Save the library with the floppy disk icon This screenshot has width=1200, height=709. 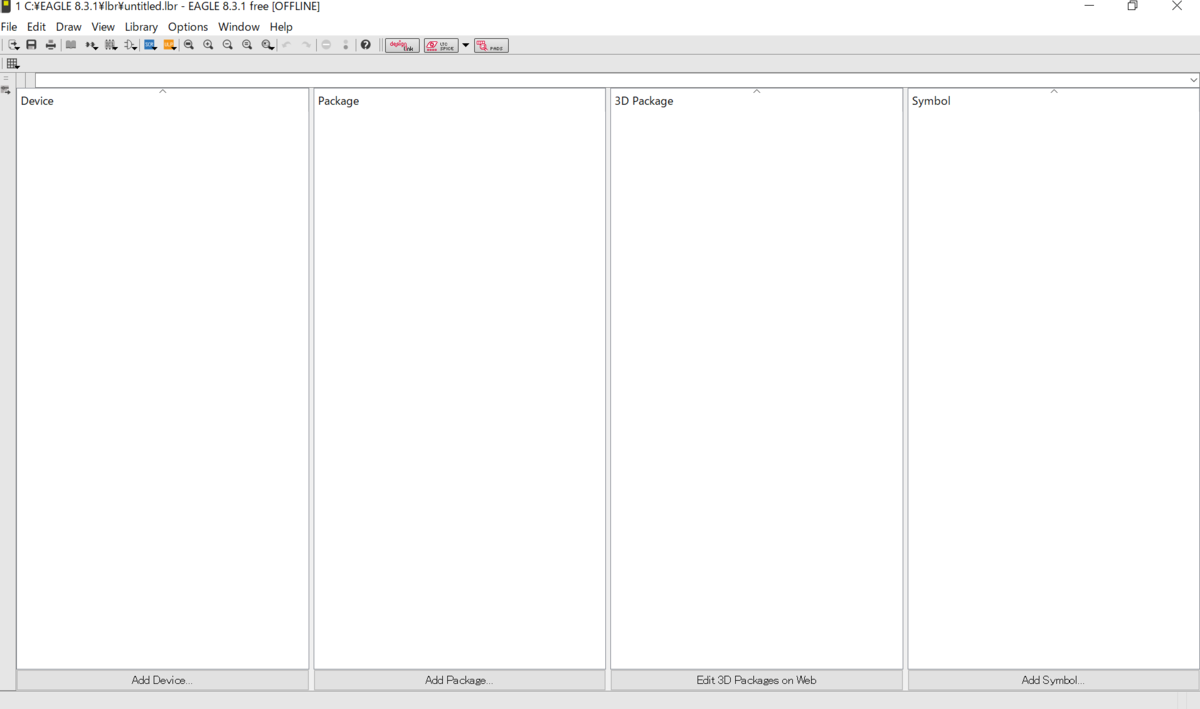(31, 45)
